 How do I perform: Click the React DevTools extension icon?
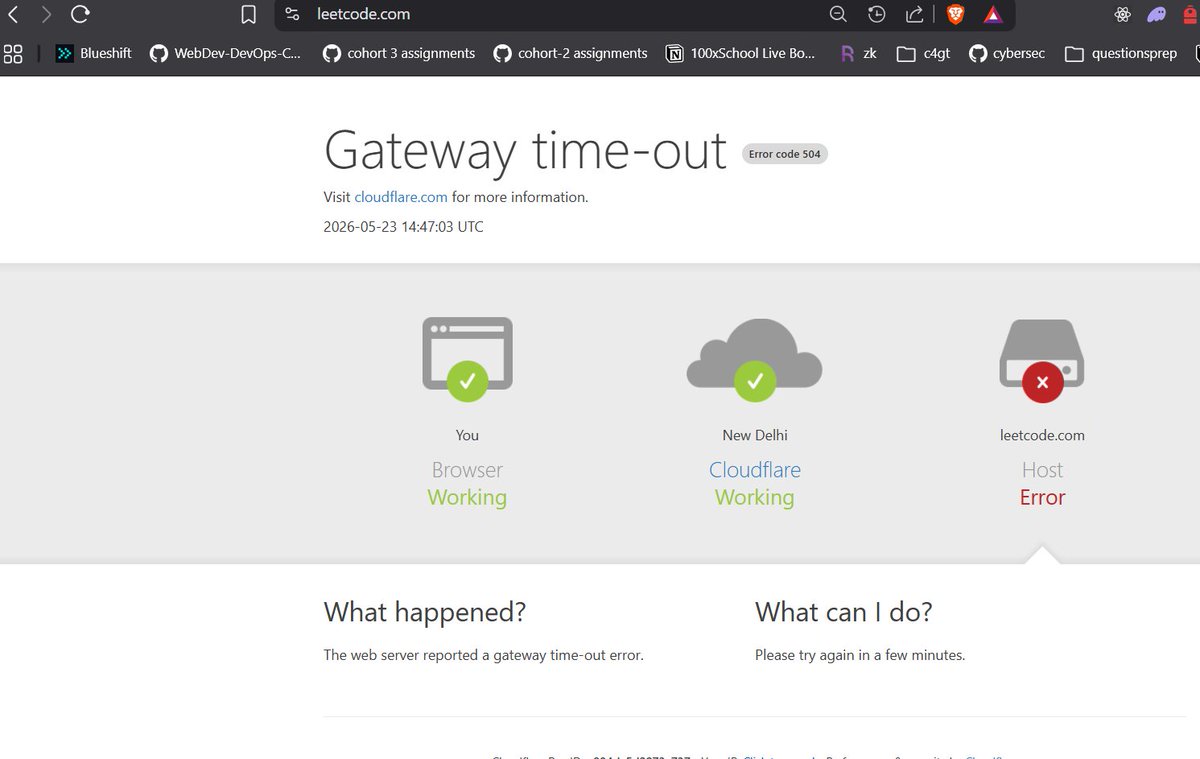[1122, 14]
